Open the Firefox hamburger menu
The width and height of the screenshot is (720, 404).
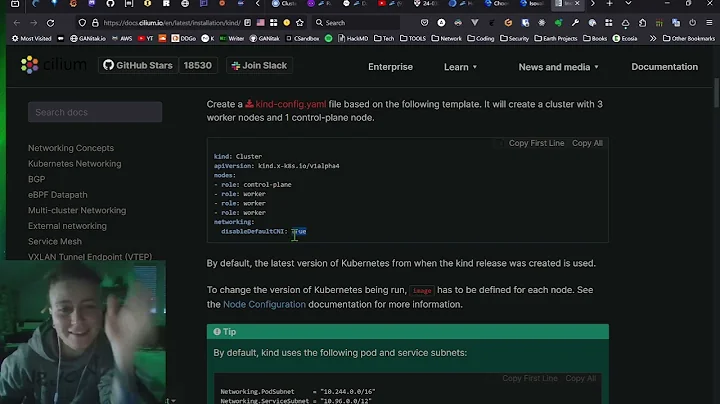point(709,22)
